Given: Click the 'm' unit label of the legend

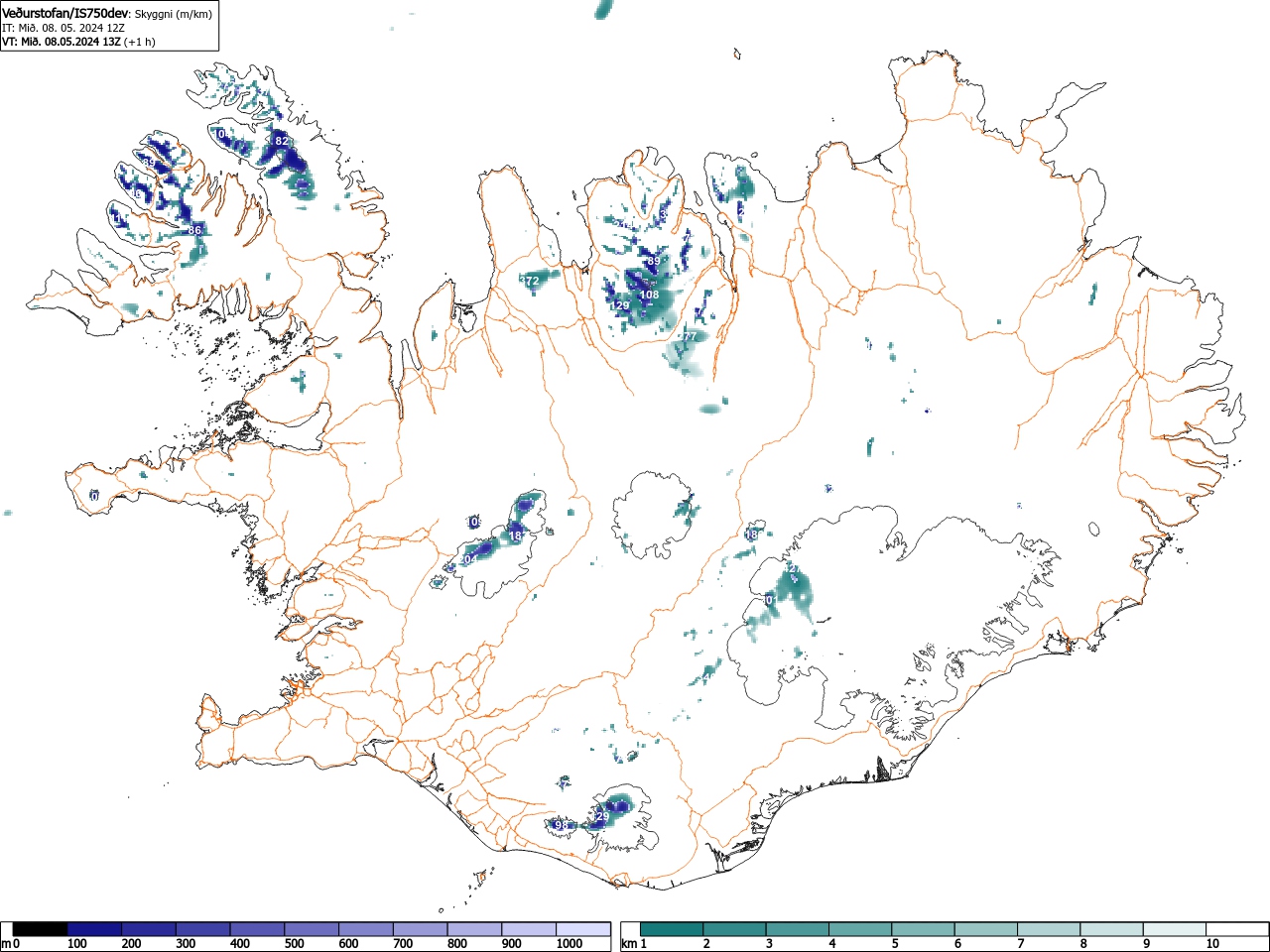Looking at the screenshot, I should [x=6, y=944].
